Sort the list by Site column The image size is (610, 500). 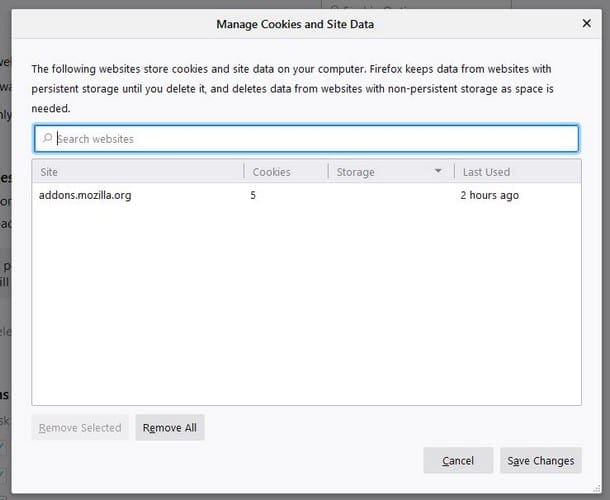(x=138, y=172)
